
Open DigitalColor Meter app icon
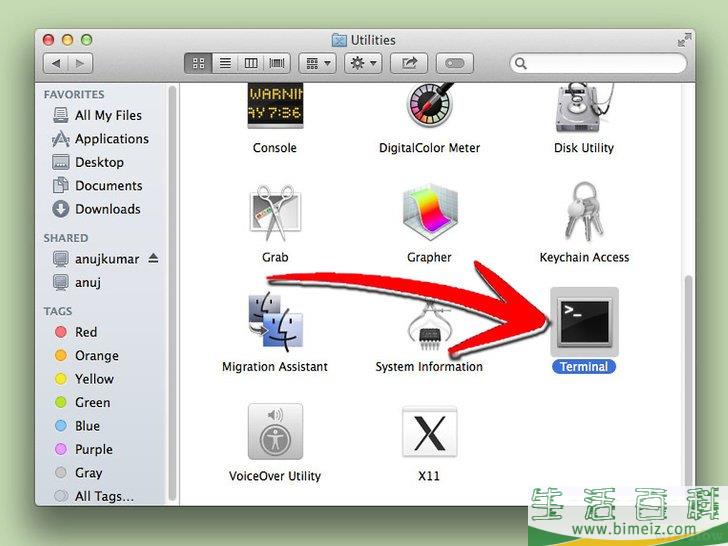tap(430, 106)
